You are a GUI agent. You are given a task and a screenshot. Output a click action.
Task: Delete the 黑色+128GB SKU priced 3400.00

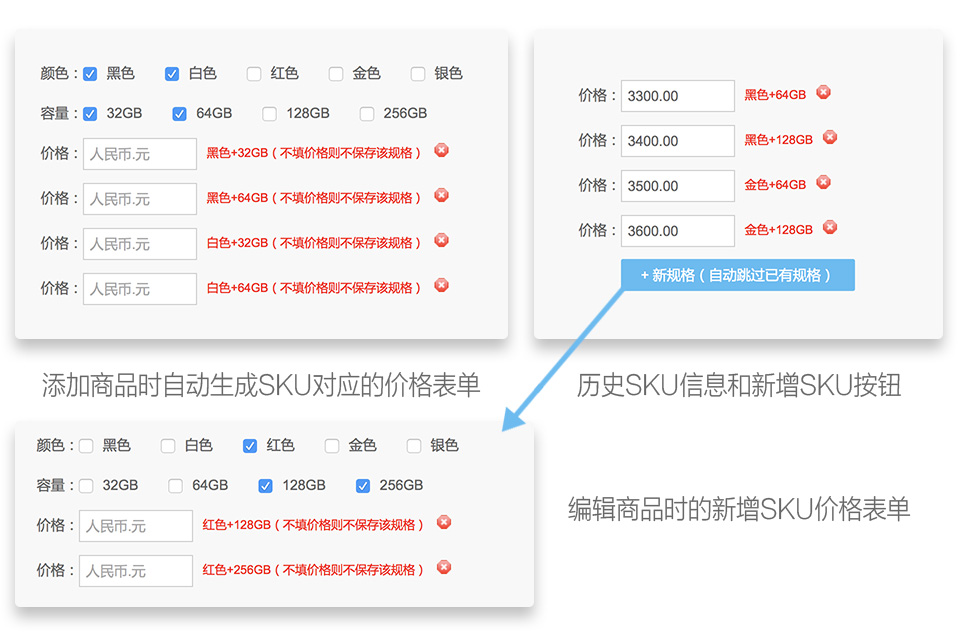coord(830,137)
